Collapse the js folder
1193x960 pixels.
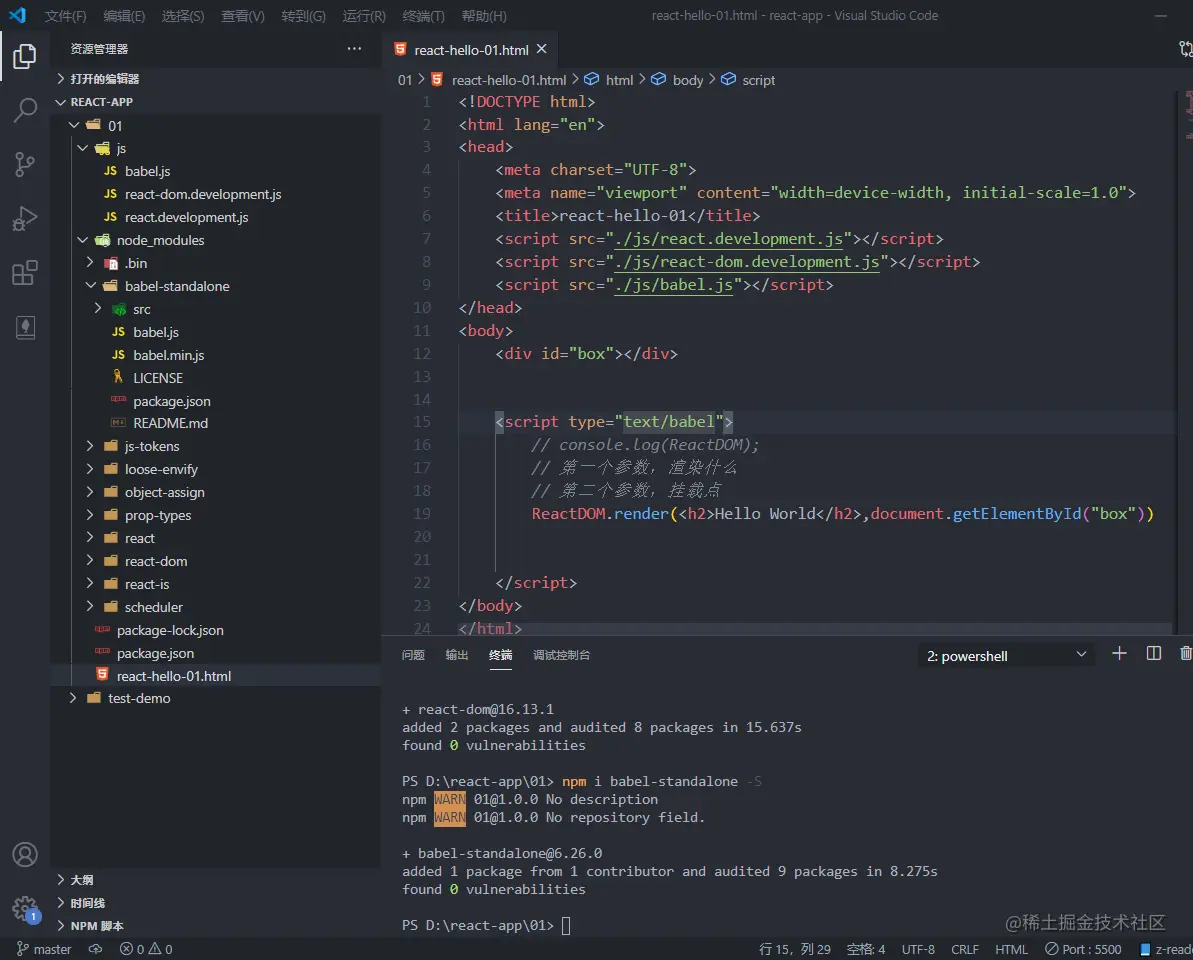point(82,148)
